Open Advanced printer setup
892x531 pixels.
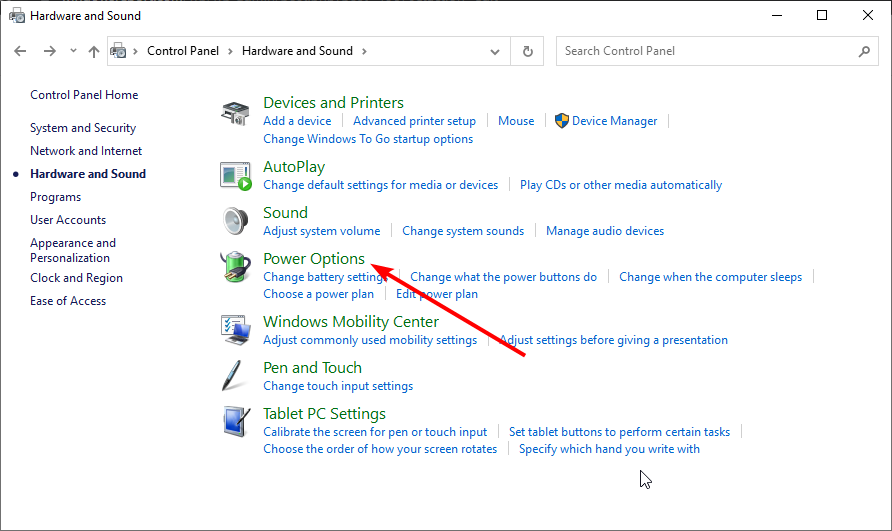(x=414, y=121)
